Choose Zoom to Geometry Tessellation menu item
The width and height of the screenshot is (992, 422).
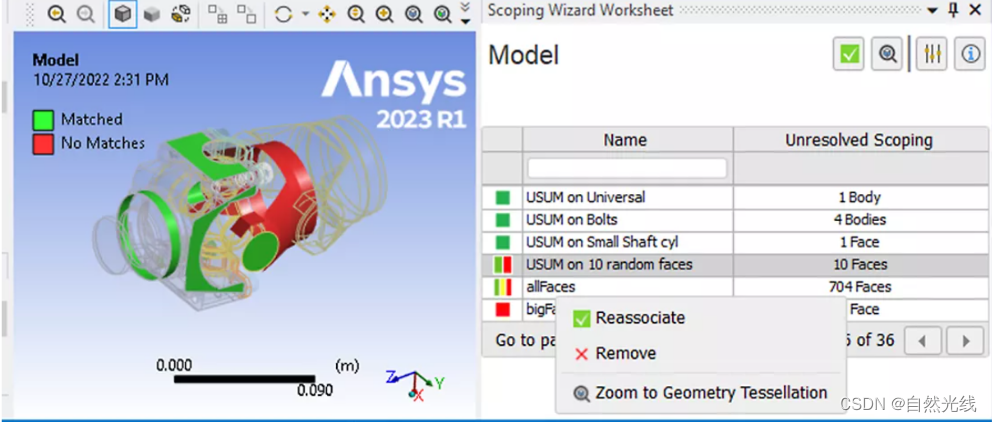700,393
